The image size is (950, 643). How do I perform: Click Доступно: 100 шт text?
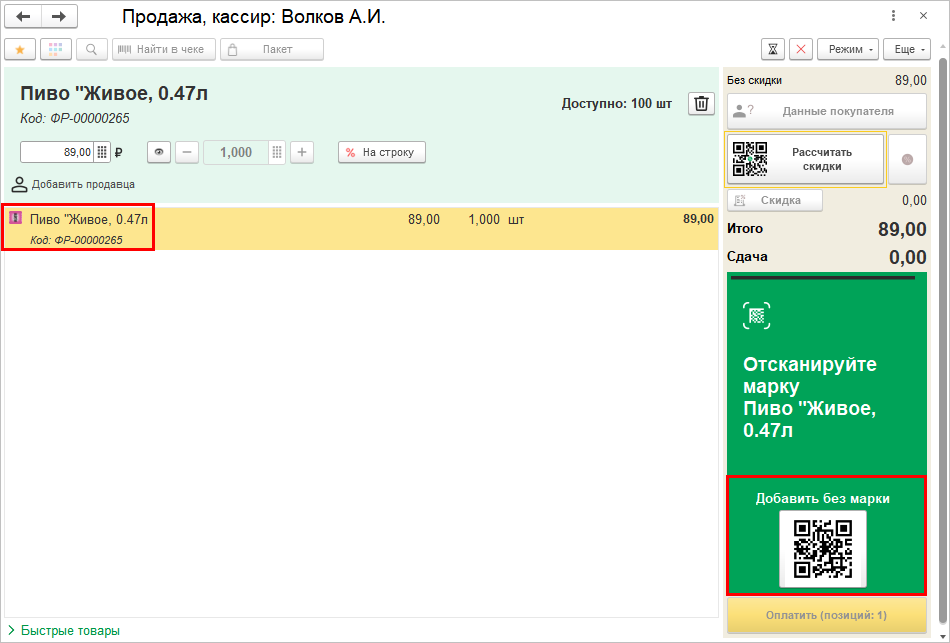[617, 104]
